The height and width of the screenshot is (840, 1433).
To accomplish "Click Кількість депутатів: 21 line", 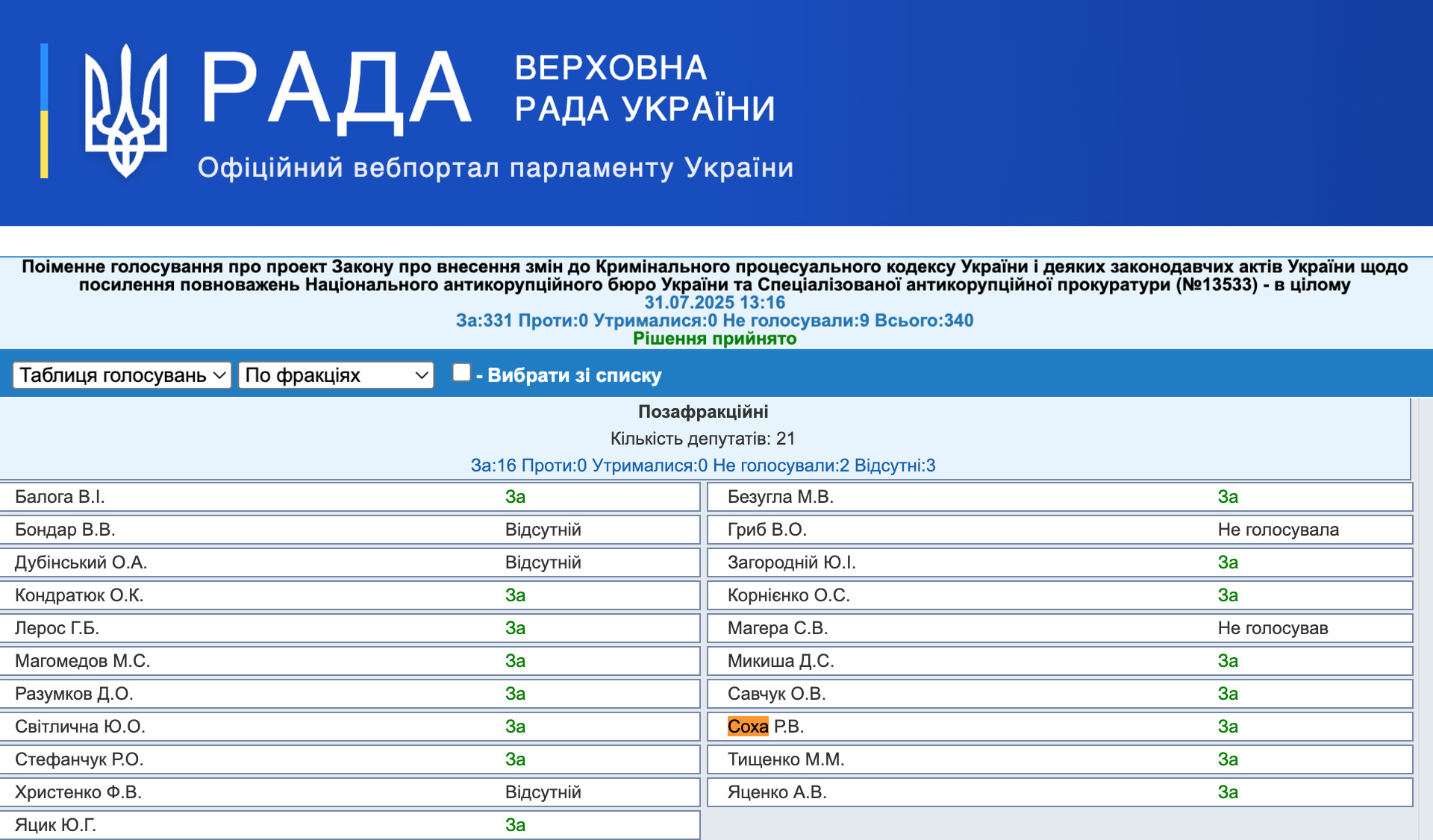I will (703, 439).
